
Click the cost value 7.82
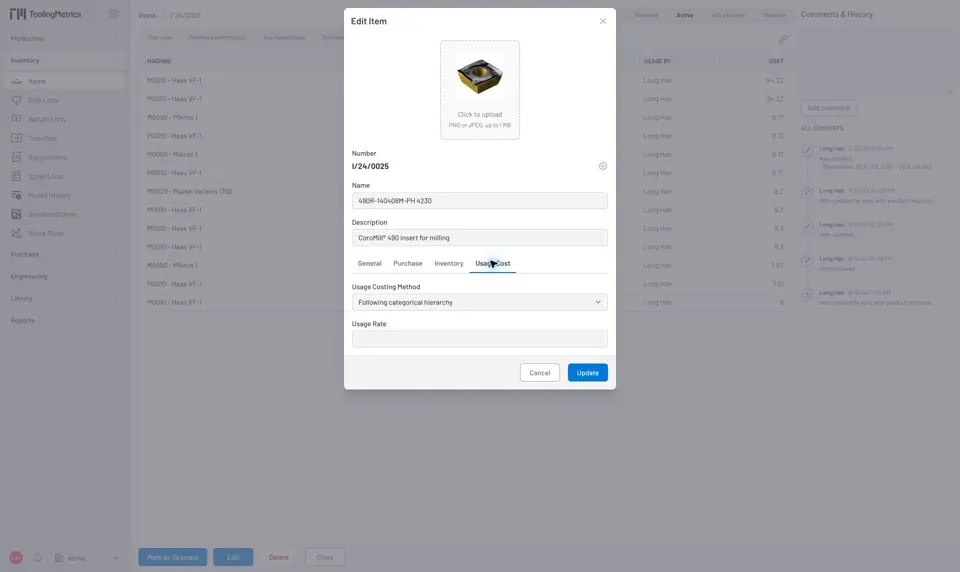tap(777, 266)
